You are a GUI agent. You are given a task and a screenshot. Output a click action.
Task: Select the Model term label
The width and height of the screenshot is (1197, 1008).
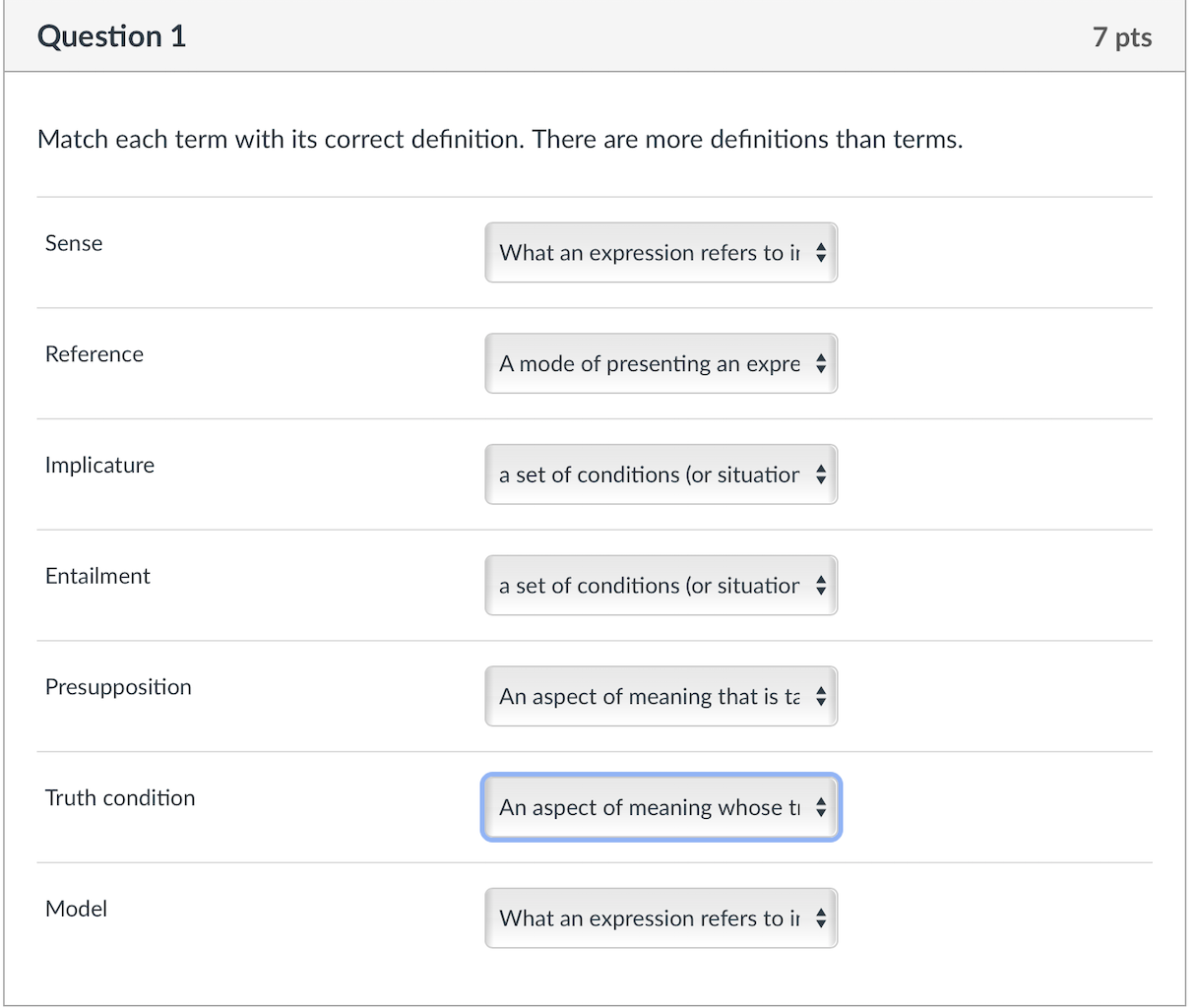(76, 909)
